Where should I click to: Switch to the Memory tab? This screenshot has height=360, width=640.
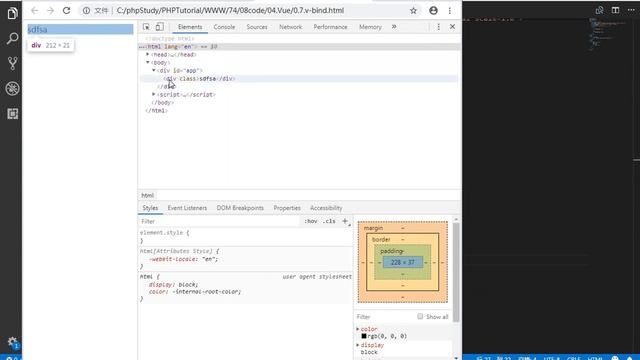pyautogui.click(x=370, y=27)
